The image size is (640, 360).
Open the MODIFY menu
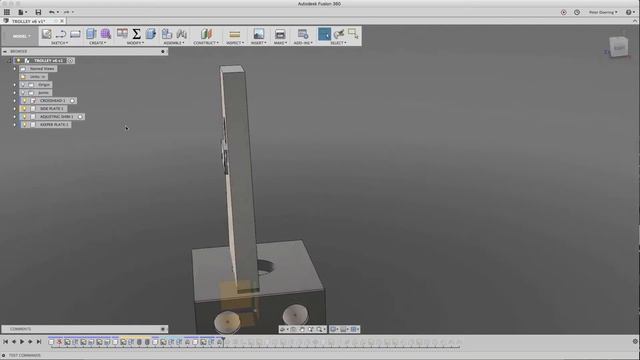click(x=135, y=43)
